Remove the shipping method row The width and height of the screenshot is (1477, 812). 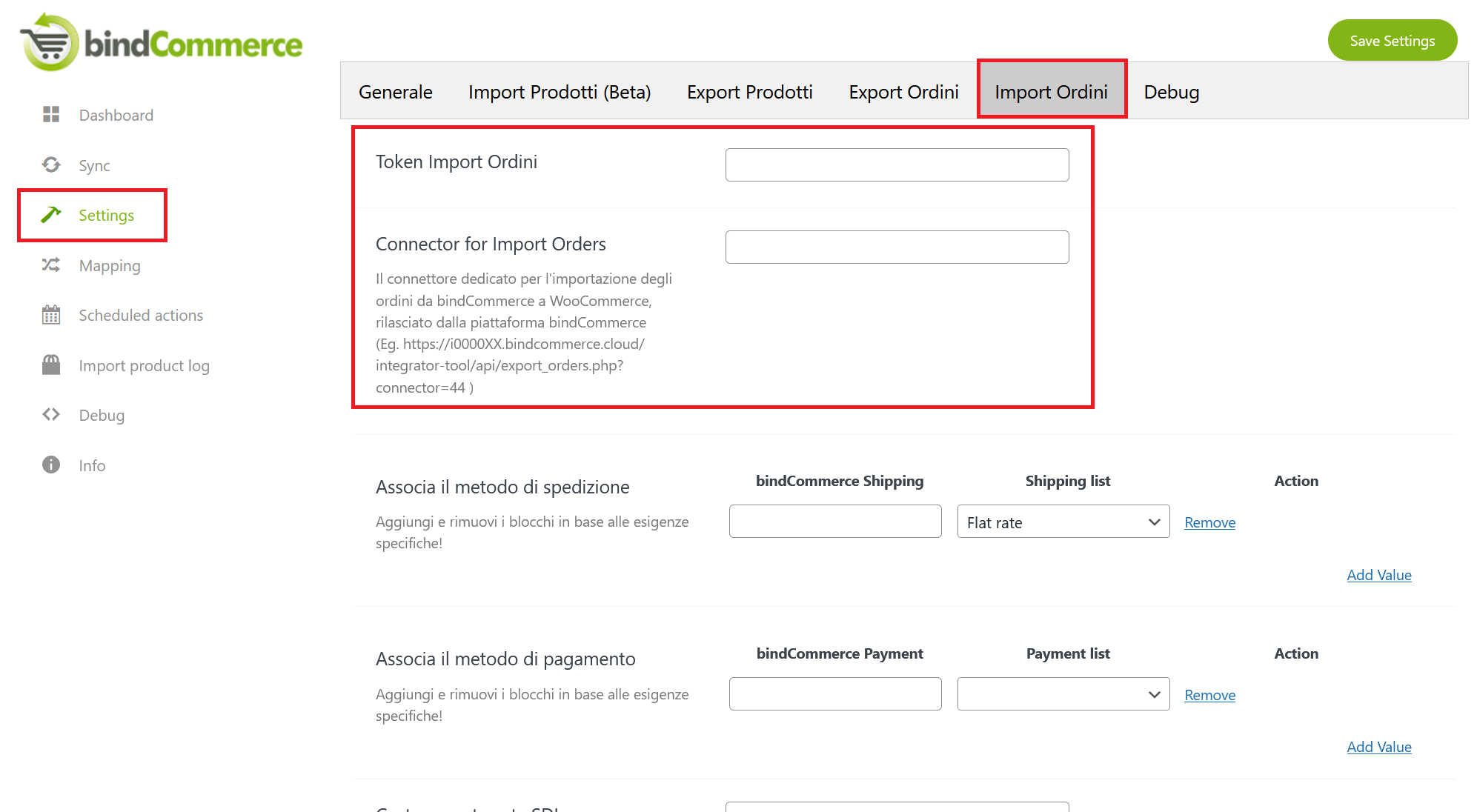pyautogui.click(x=1209, y=522)
